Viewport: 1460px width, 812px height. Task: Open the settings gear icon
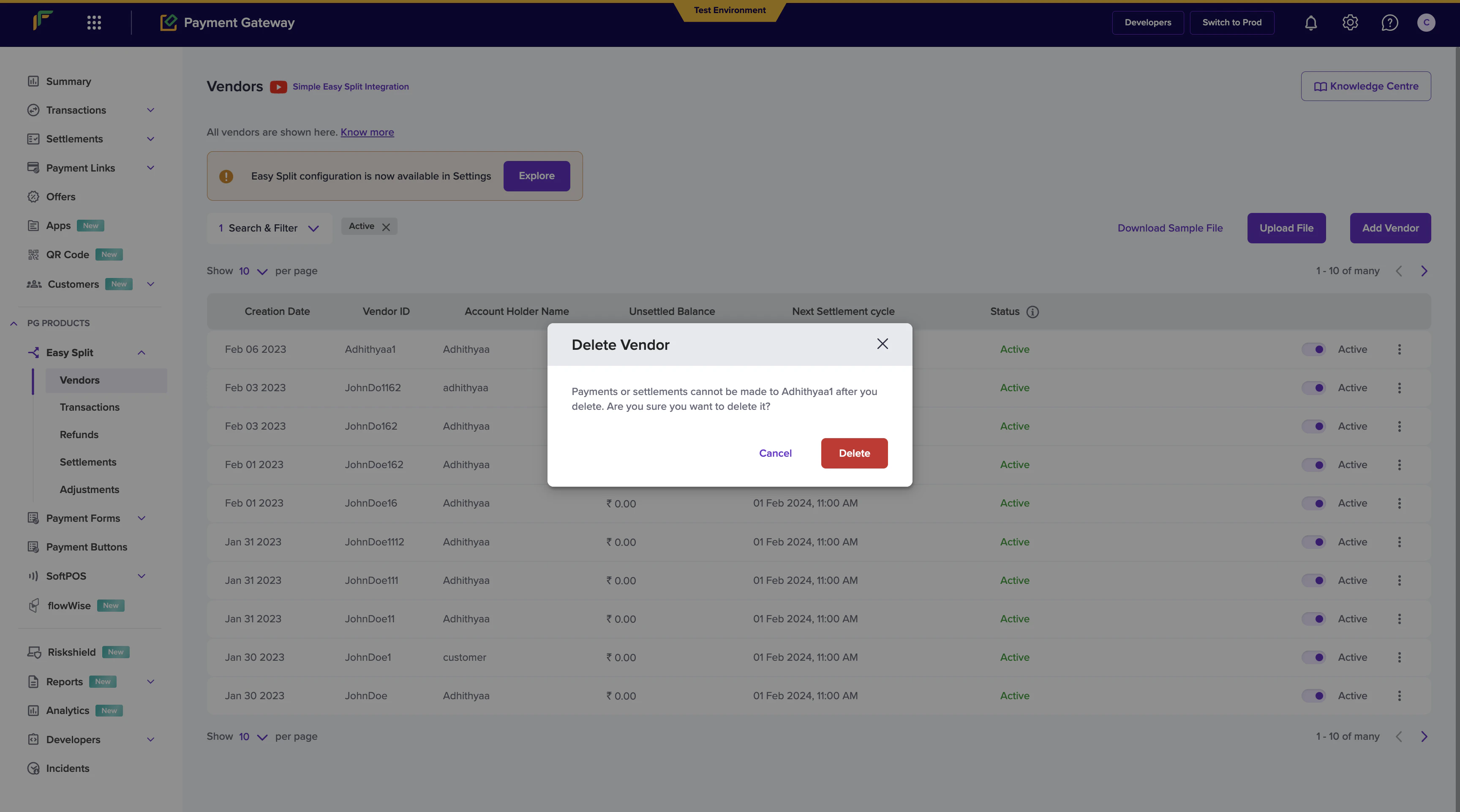coord(1350,23)
